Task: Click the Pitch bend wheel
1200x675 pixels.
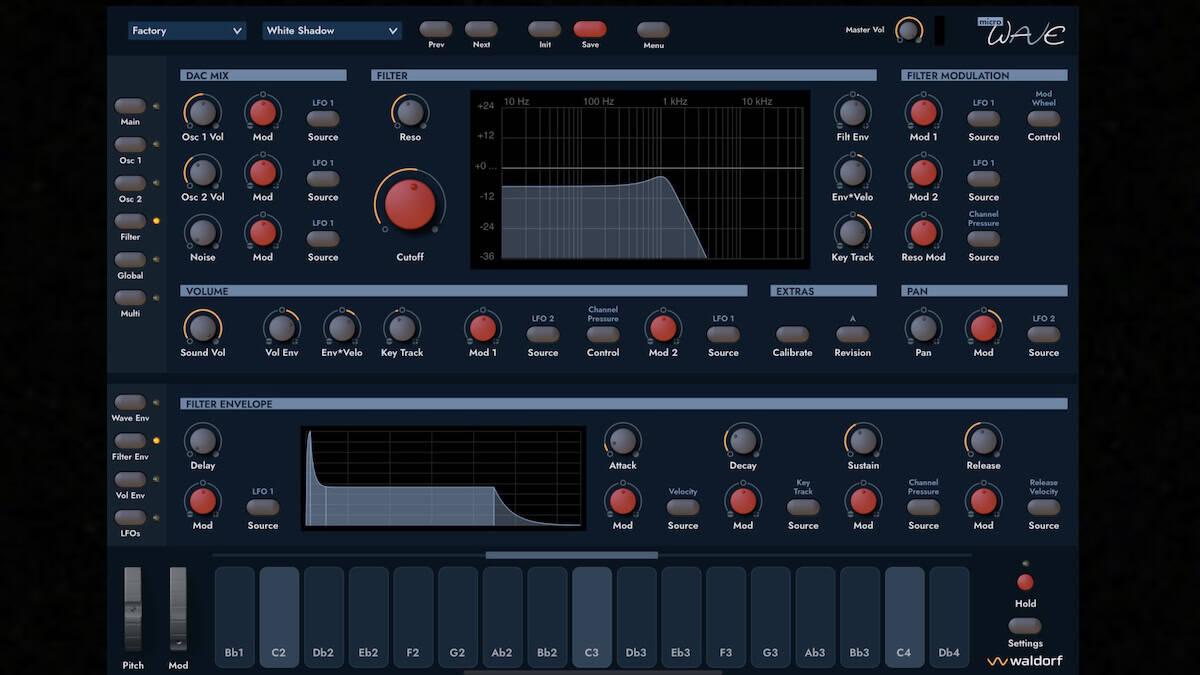Action: pyautogui.click(x=133, y=609)
